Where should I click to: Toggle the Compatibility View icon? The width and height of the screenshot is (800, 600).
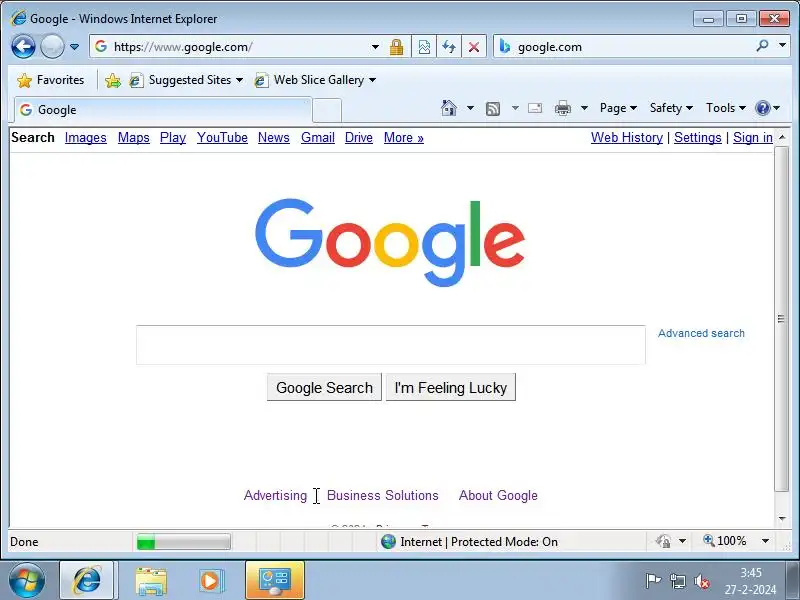[x=424, y=47]
